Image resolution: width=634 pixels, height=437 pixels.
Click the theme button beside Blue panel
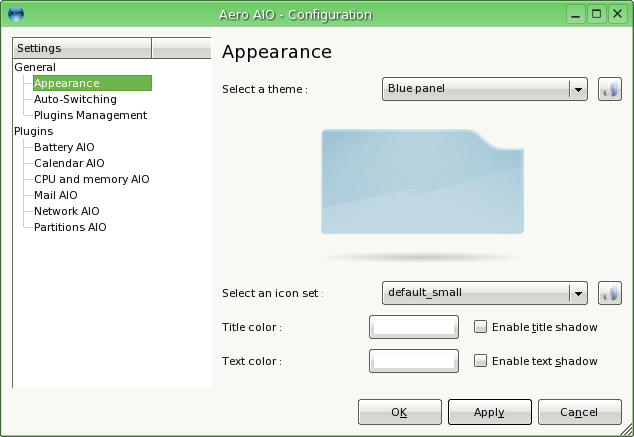(x=610, y=89)
